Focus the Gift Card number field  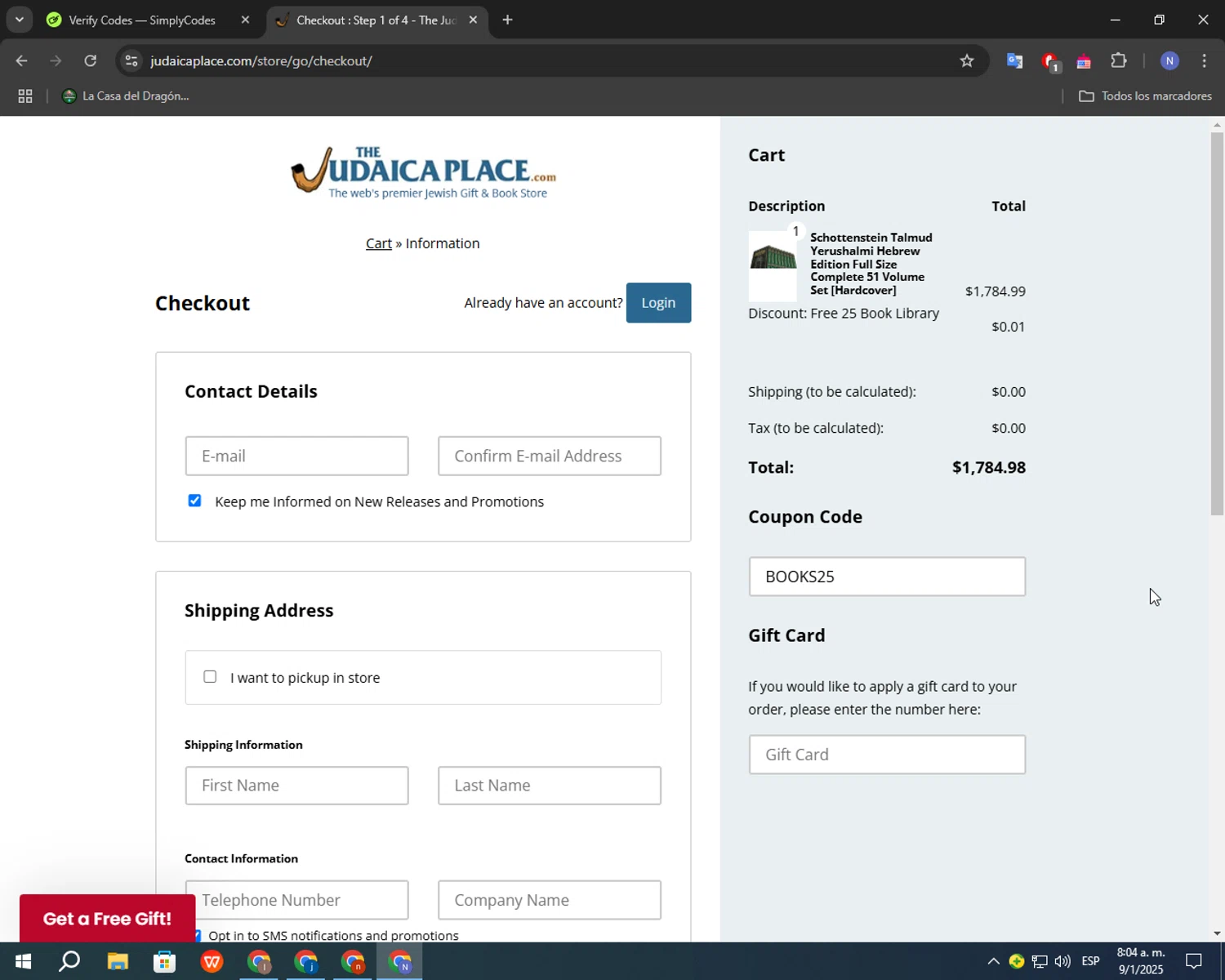coord(887,755)
